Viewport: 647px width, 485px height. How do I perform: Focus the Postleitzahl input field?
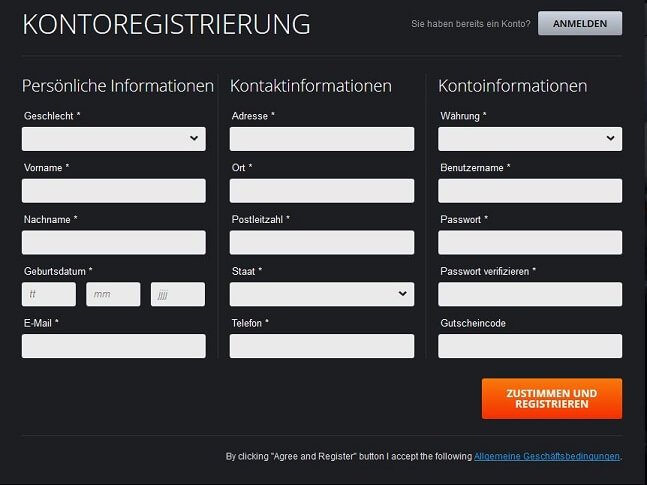tap(322, 242)
